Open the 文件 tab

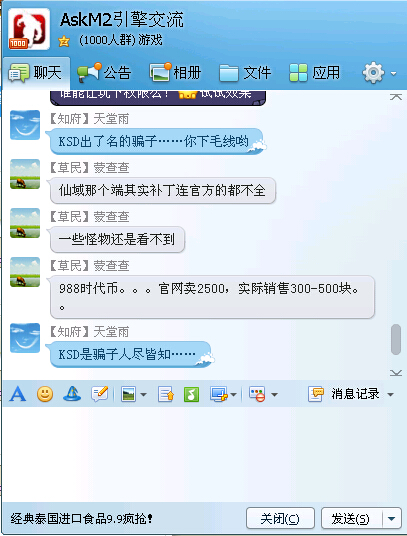(x=245, y=73)
